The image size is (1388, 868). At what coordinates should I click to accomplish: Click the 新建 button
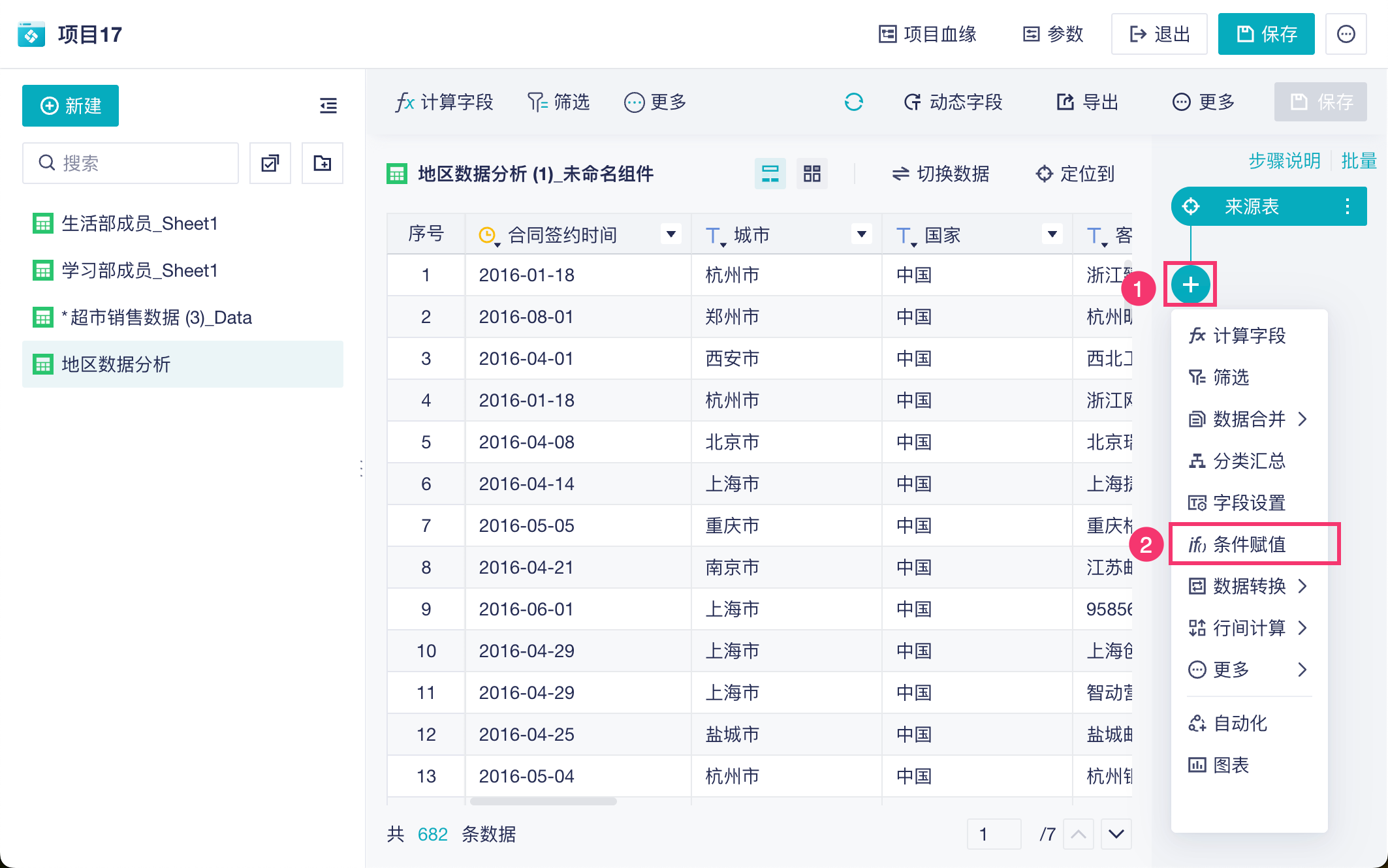point(71,106)
